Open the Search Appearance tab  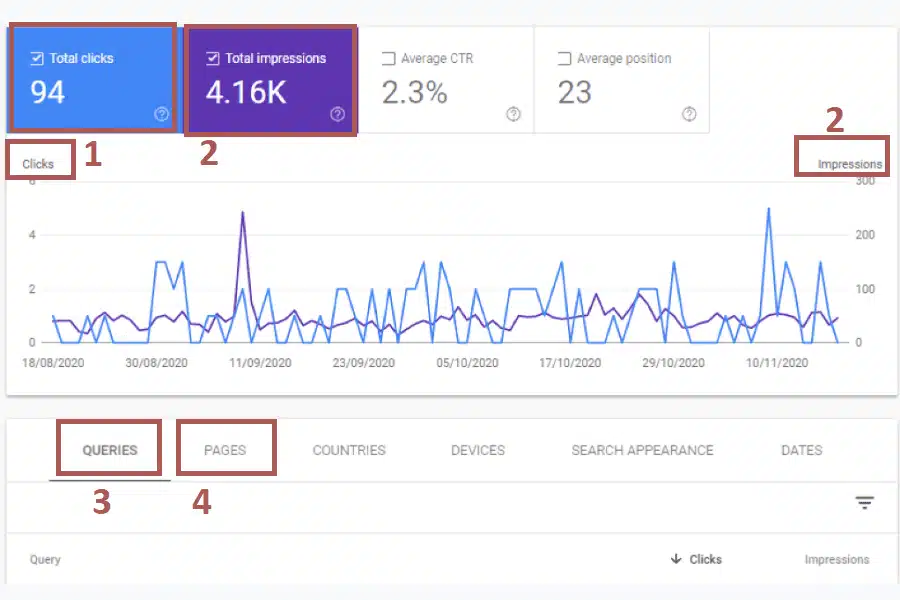642,450
